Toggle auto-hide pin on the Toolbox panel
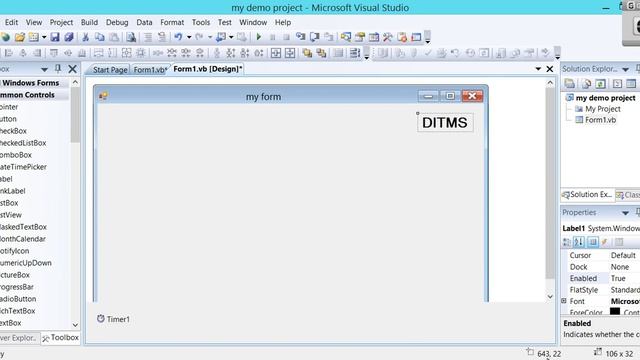 [x=58, y=69]
